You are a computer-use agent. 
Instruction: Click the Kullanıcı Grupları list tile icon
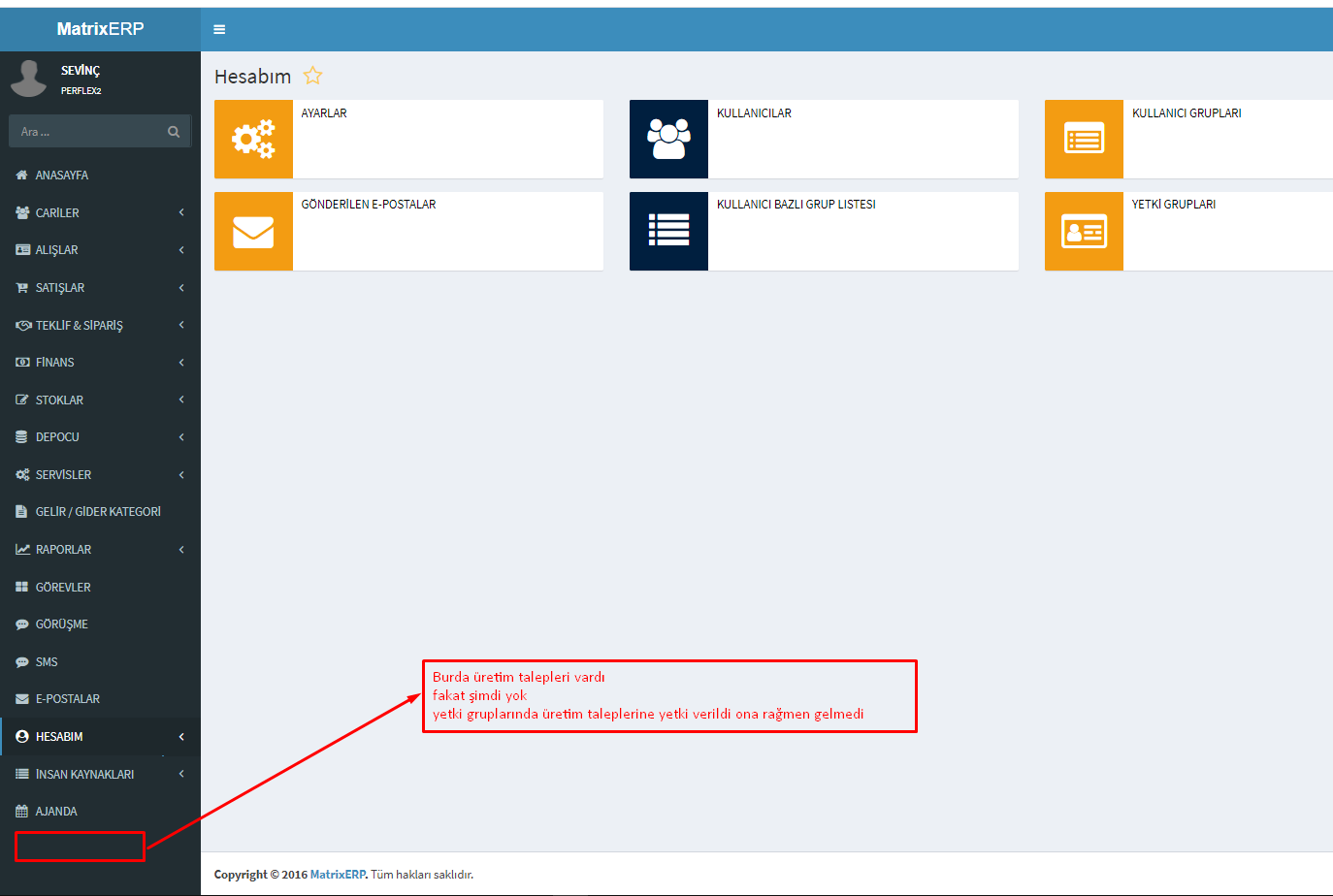pyautogui.click(x=1084, y=139)
